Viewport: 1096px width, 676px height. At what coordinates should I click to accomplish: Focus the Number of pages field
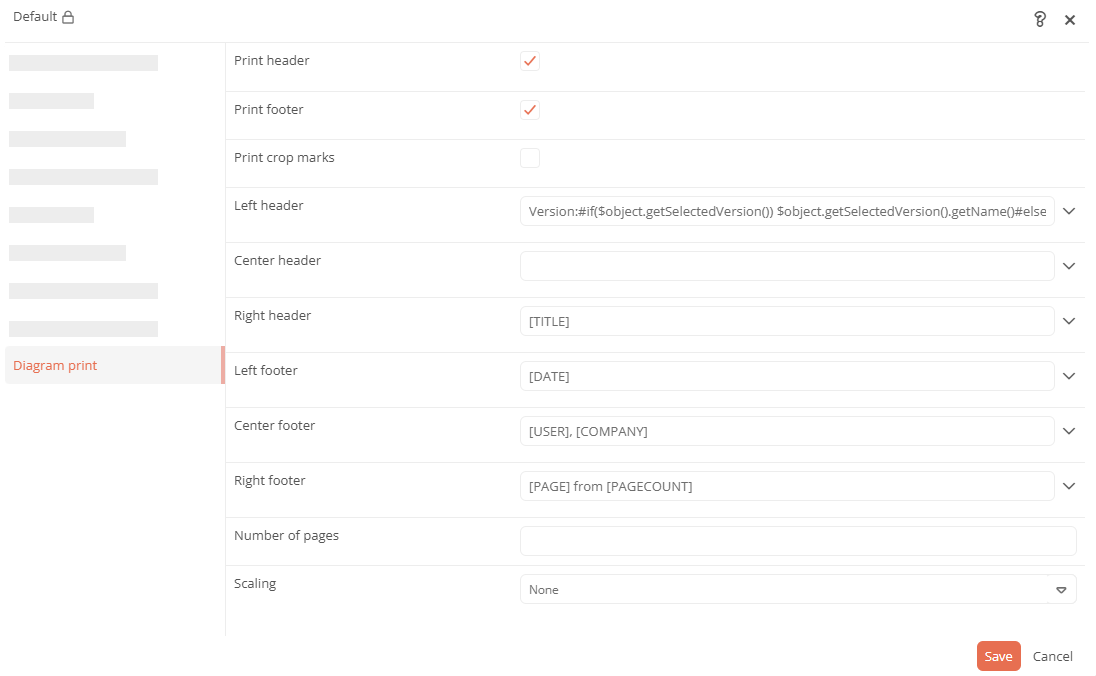[x=798, y=541]
